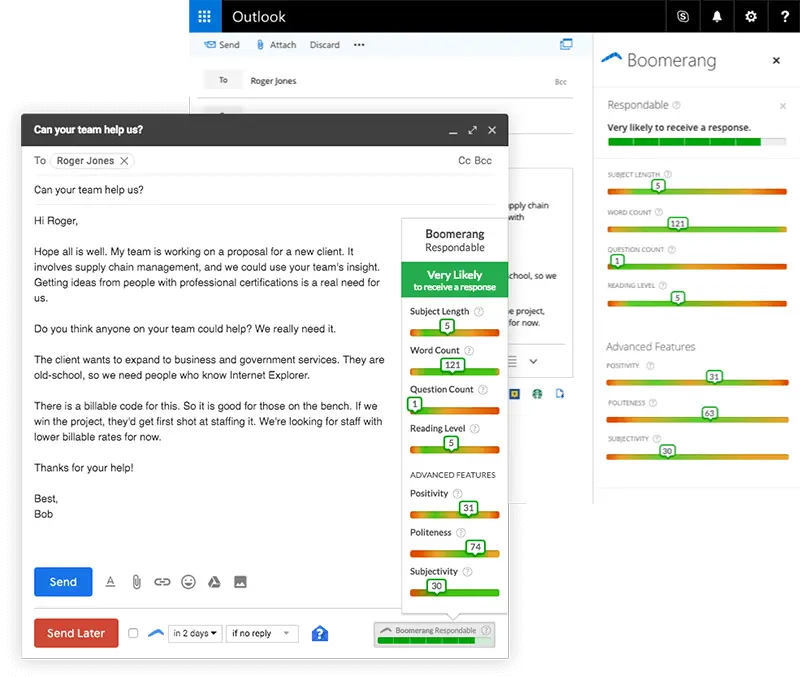Click the Boomerang Respondable meter button
Viewport: 800px width, 677px height.
point(434,635)
